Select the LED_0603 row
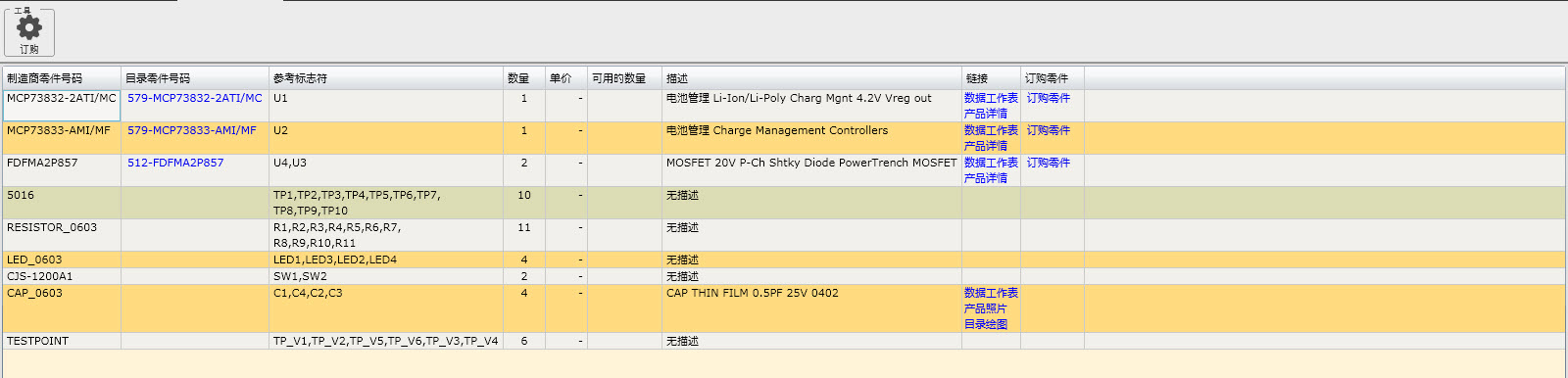Screen dimensions: 1568x378 784,260
